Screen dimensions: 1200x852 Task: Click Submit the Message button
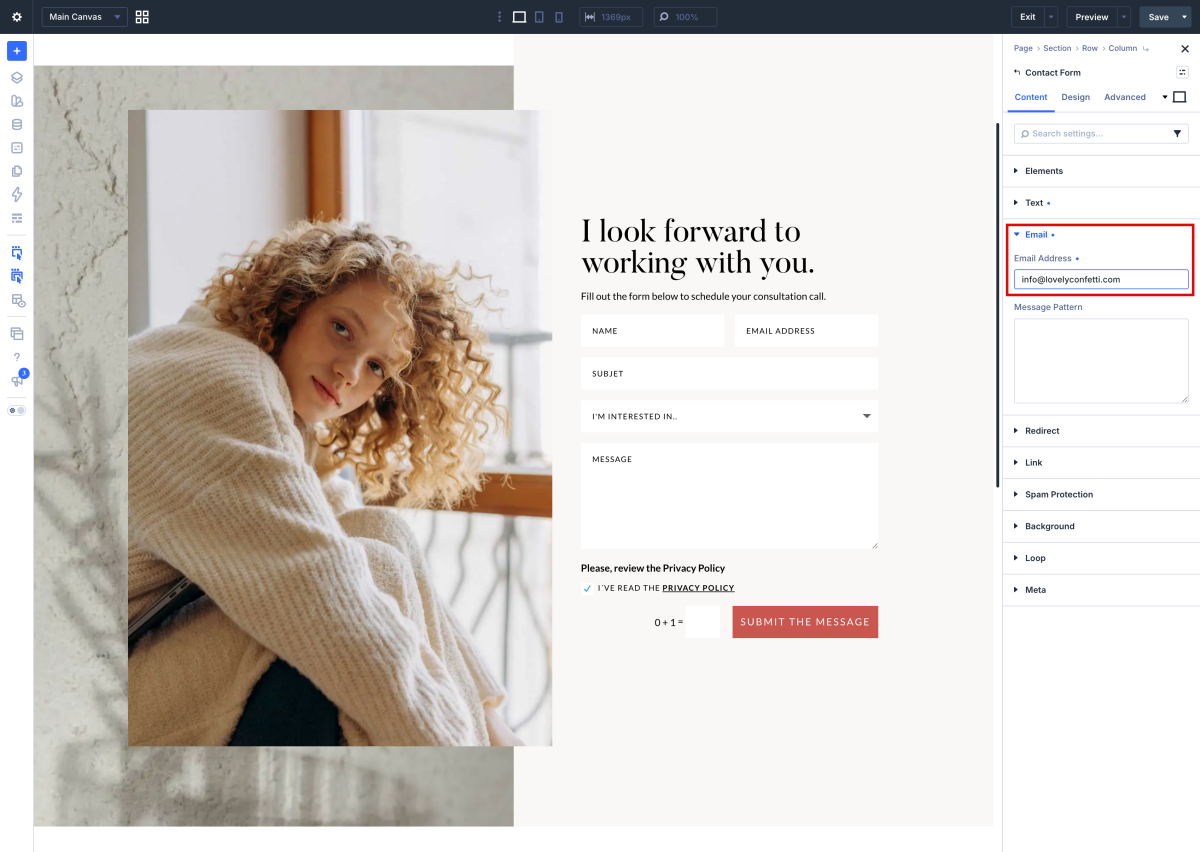click(805, 622)
